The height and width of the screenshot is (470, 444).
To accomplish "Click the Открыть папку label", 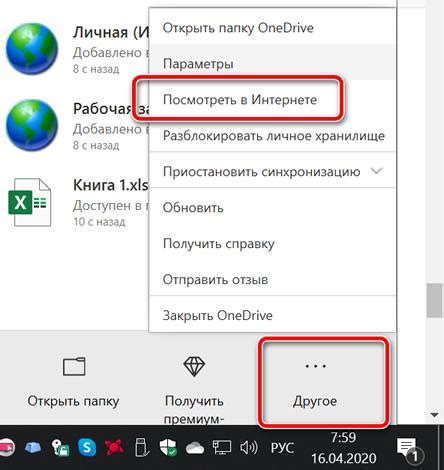I will [x=73, y=401].
